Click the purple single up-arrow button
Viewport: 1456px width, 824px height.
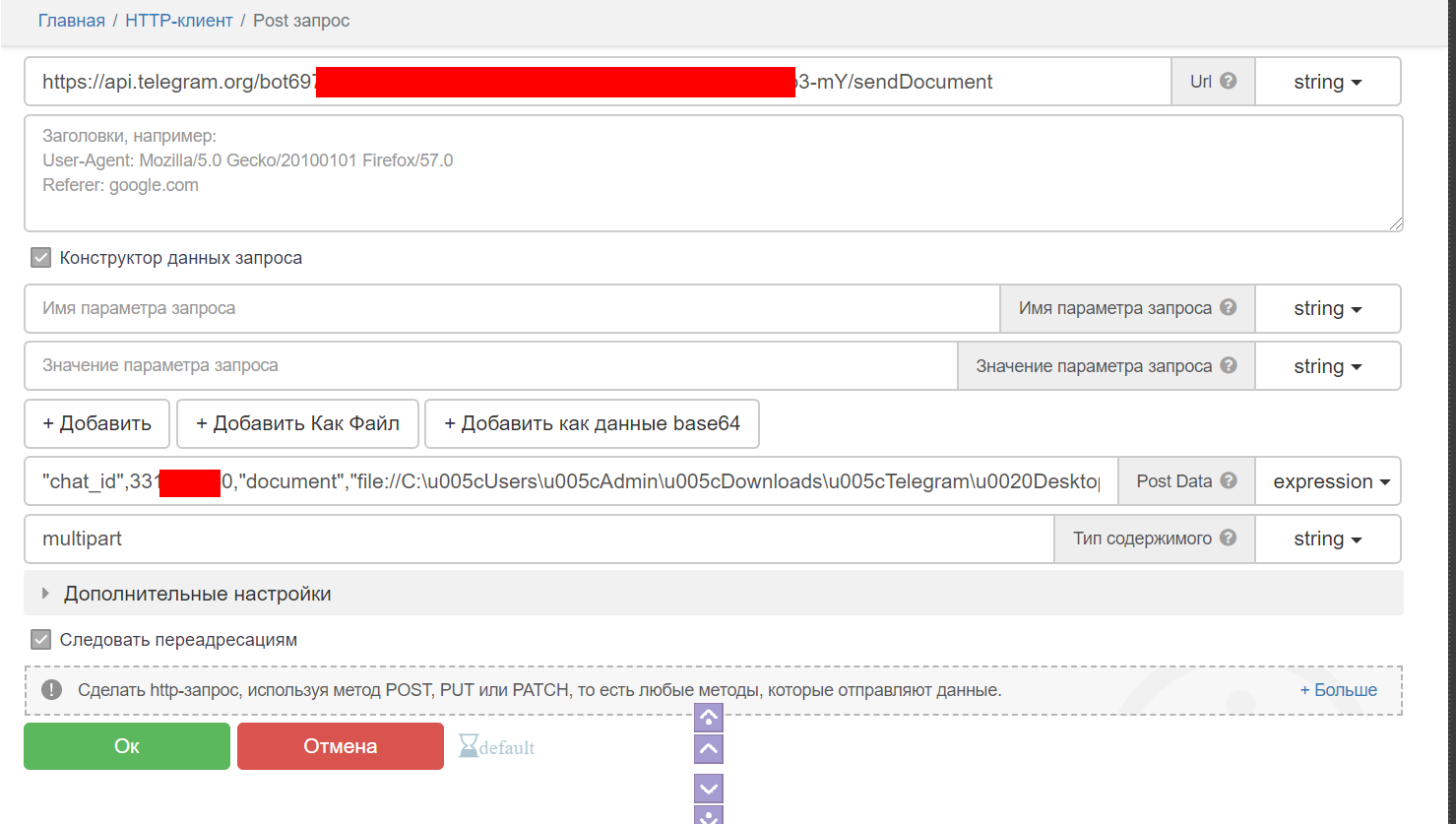click(x=709, y=749)
